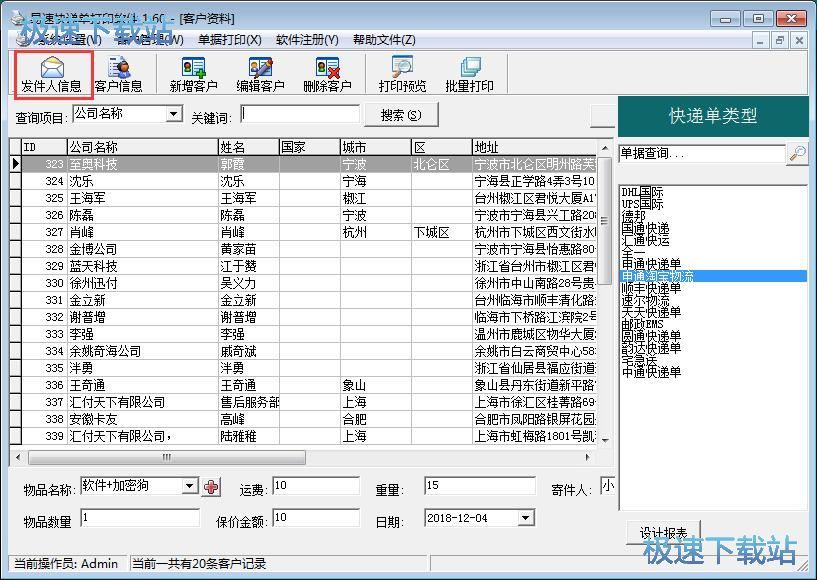Expand the 物品名称 combo box
This screenshot has width=817, height=580.
click(x=190, y=487)
